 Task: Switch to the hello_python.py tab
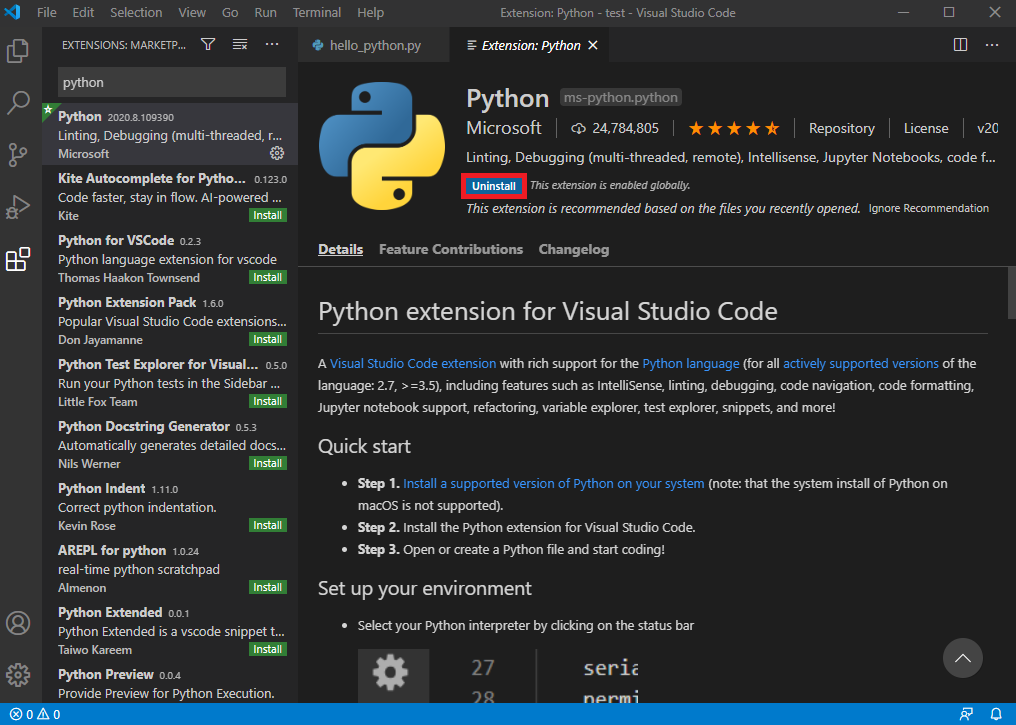[x=374, y=45]
